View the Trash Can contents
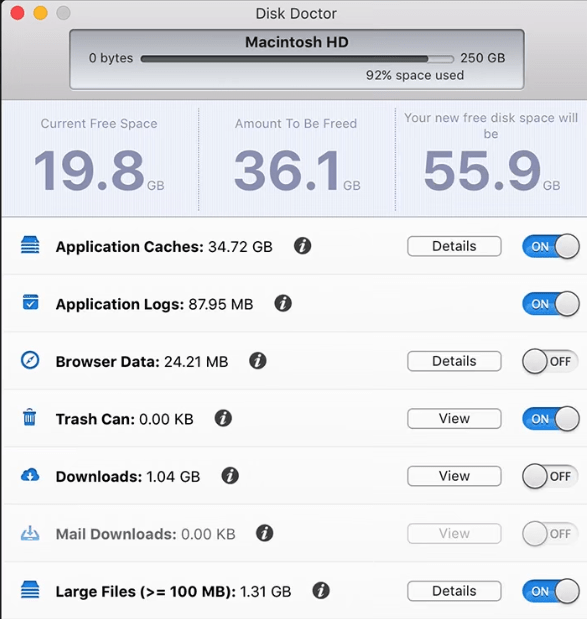Image resolution: width=587 pixels, height=619 pixels. click(454, 418)
